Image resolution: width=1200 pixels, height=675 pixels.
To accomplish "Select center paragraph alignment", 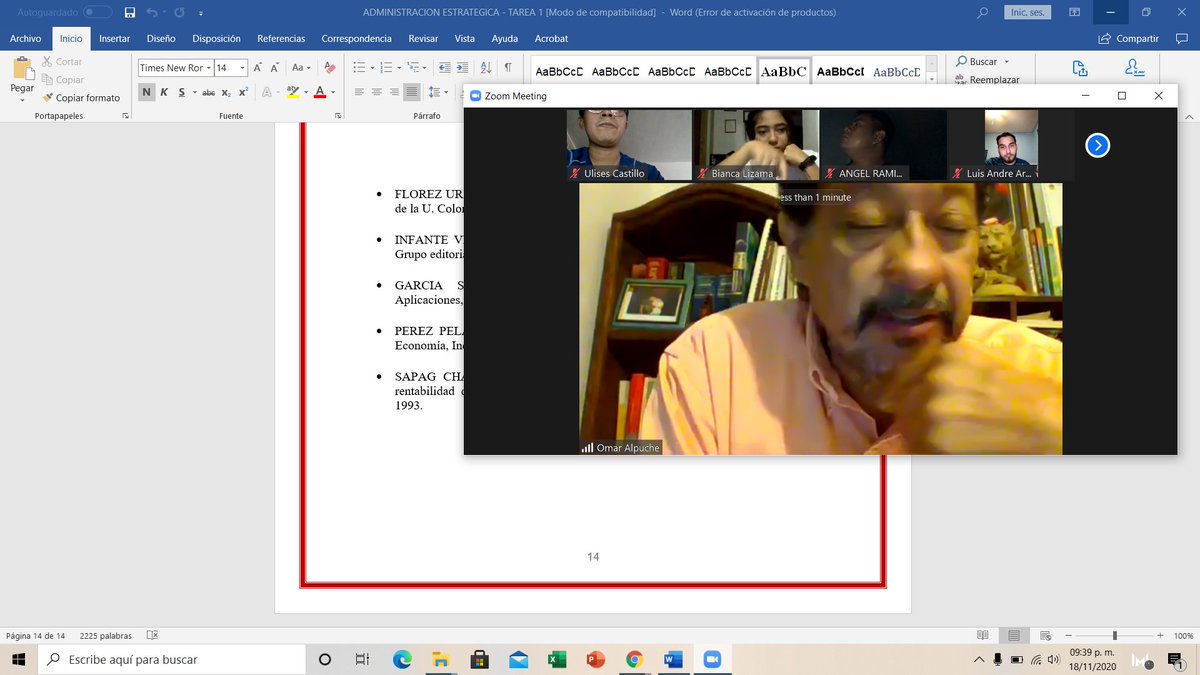I will tap(377, 92).
